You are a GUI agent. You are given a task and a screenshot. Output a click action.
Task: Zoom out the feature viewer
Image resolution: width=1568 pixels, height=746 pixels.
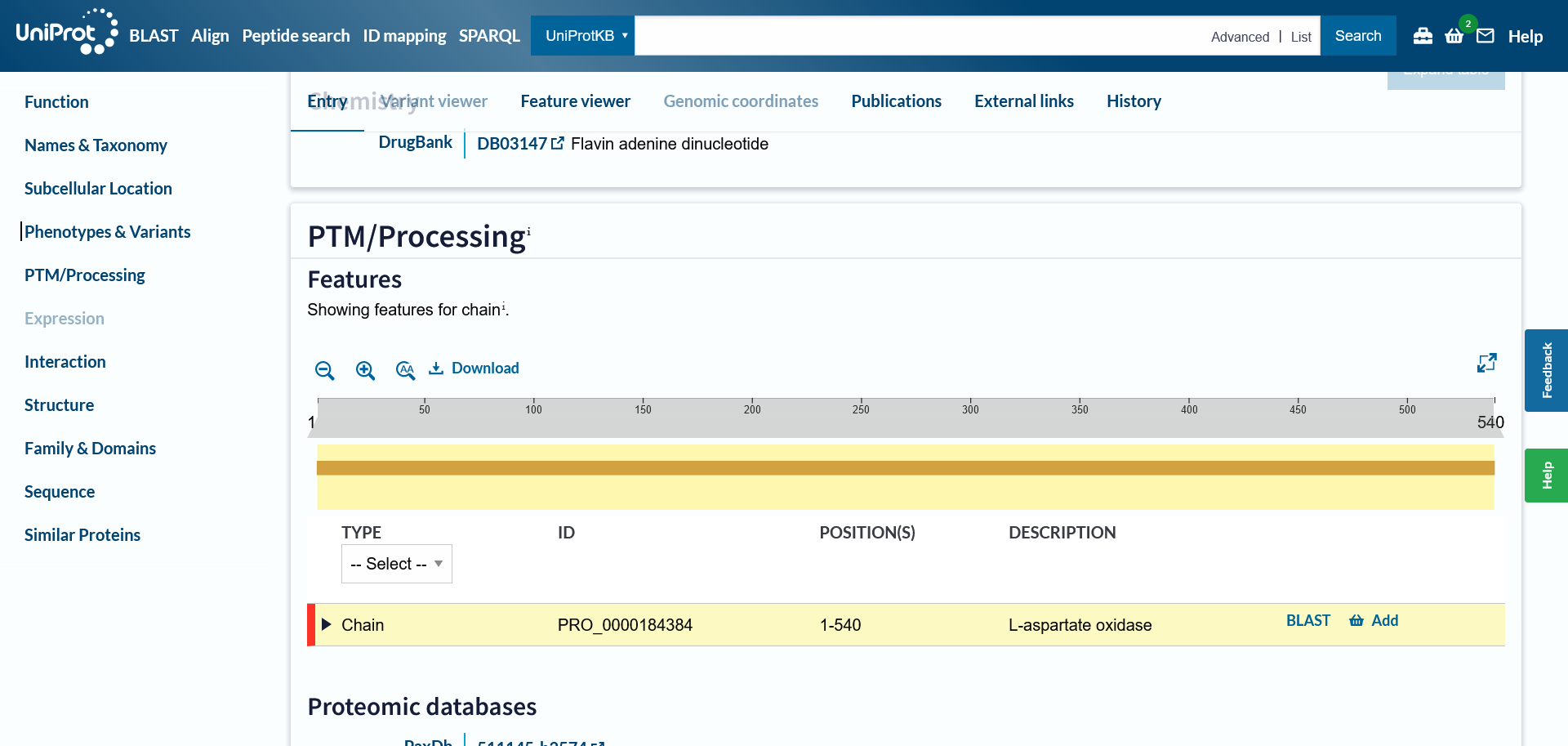tap(324, 370)
